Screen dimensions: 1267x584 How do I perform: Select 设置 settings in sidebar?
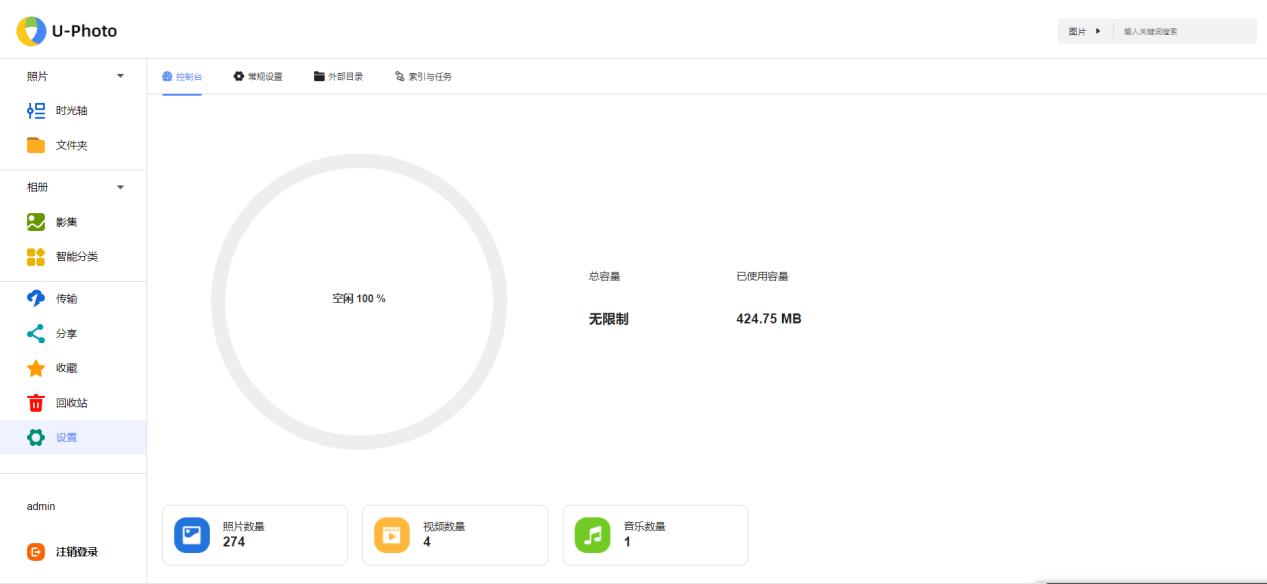point(66,438)
